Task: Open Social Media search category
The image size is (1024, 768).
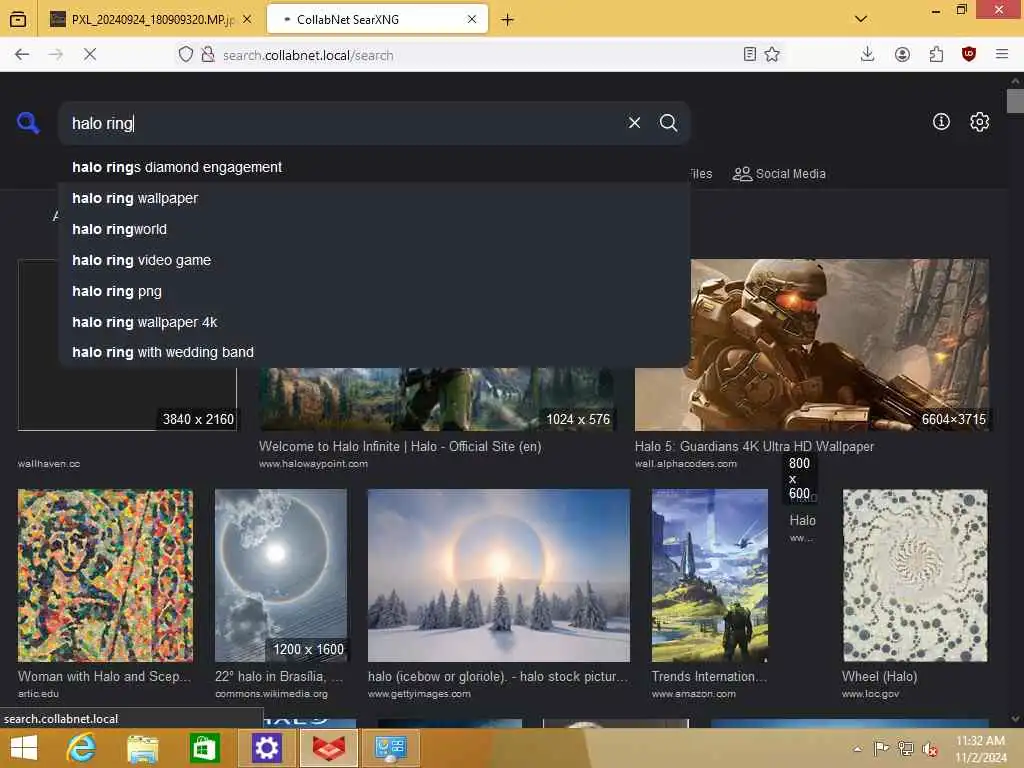Action: point(779,174)
